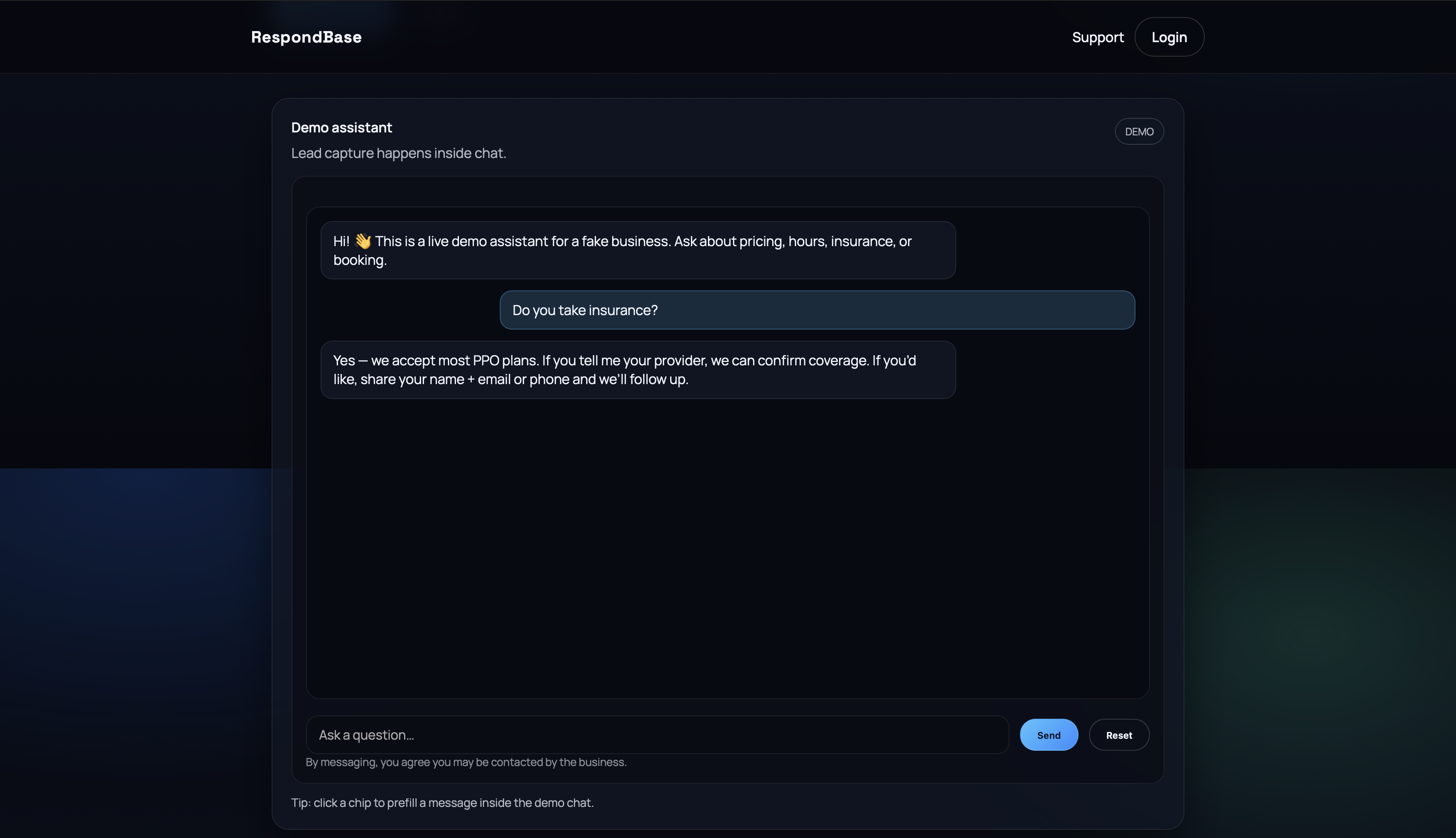1456x838 pixels.
Task: Click the word booking in the greeting message
Action: [359, 260]
